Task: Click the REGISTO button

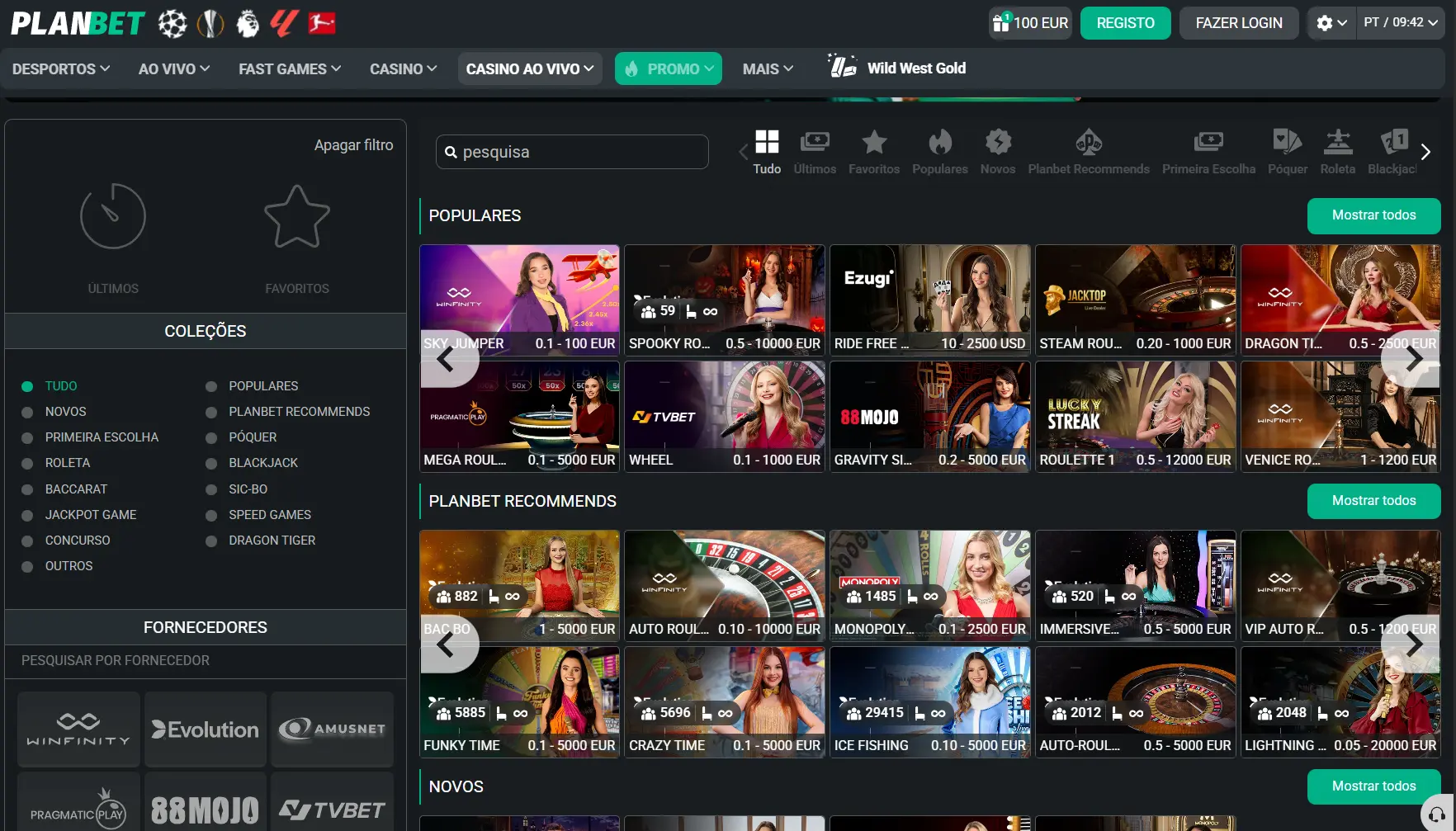Action: point(1125,23)
